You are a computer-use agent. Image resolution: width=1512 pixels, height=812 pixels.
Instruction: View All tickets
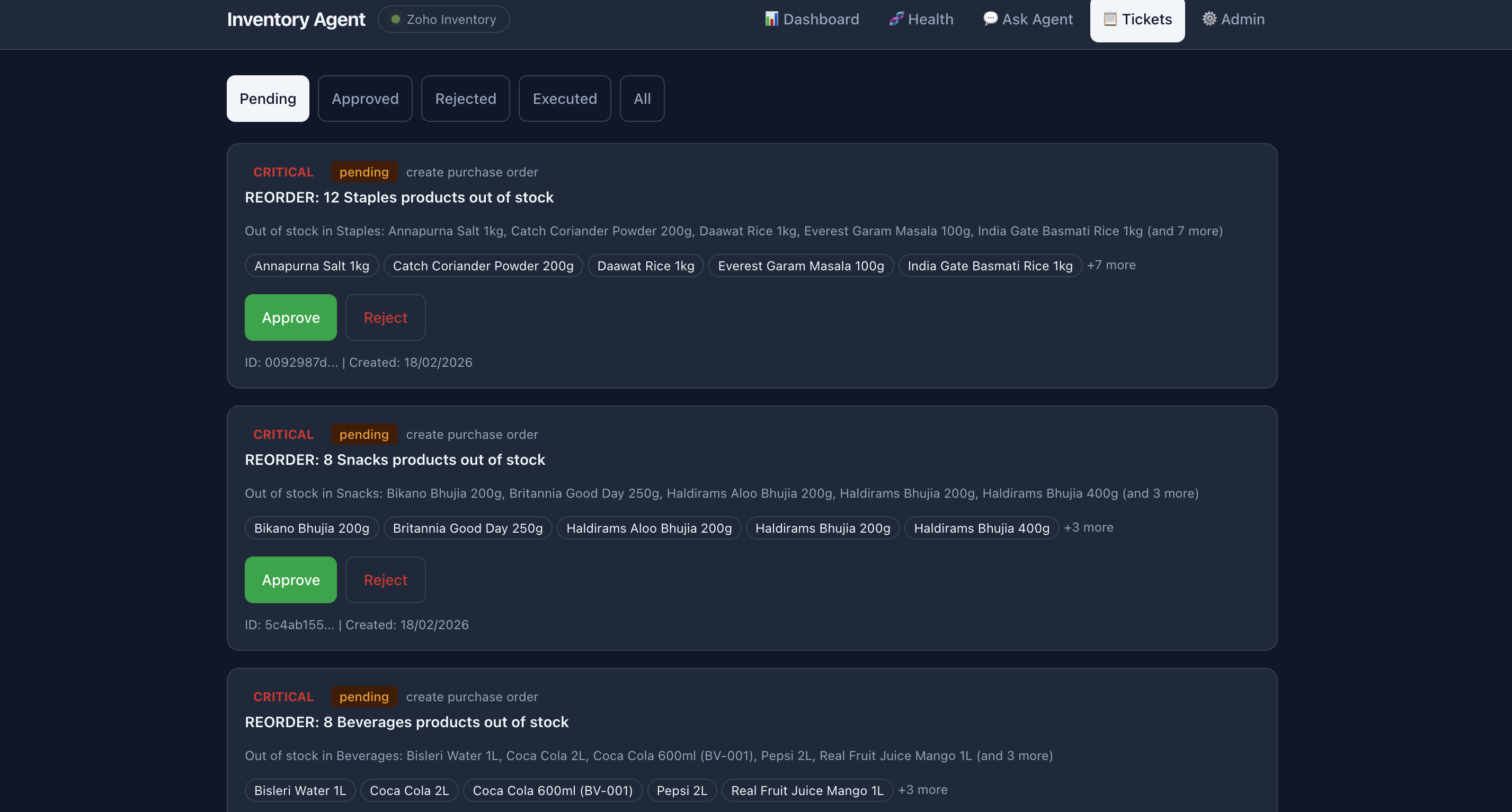tap(642, 98)
